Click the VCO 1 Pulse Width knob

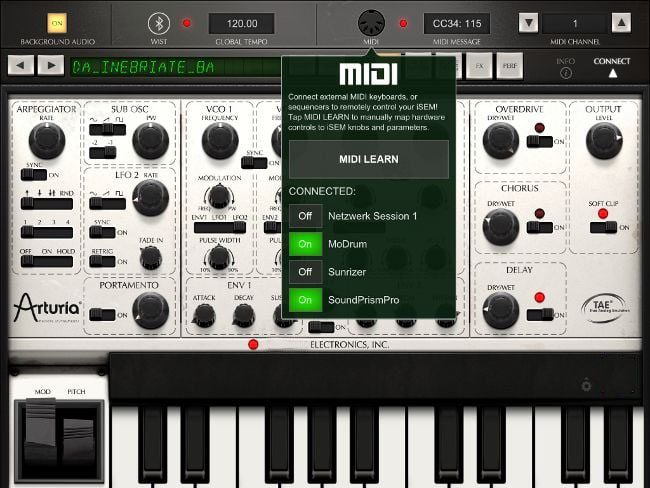(219, 258)
